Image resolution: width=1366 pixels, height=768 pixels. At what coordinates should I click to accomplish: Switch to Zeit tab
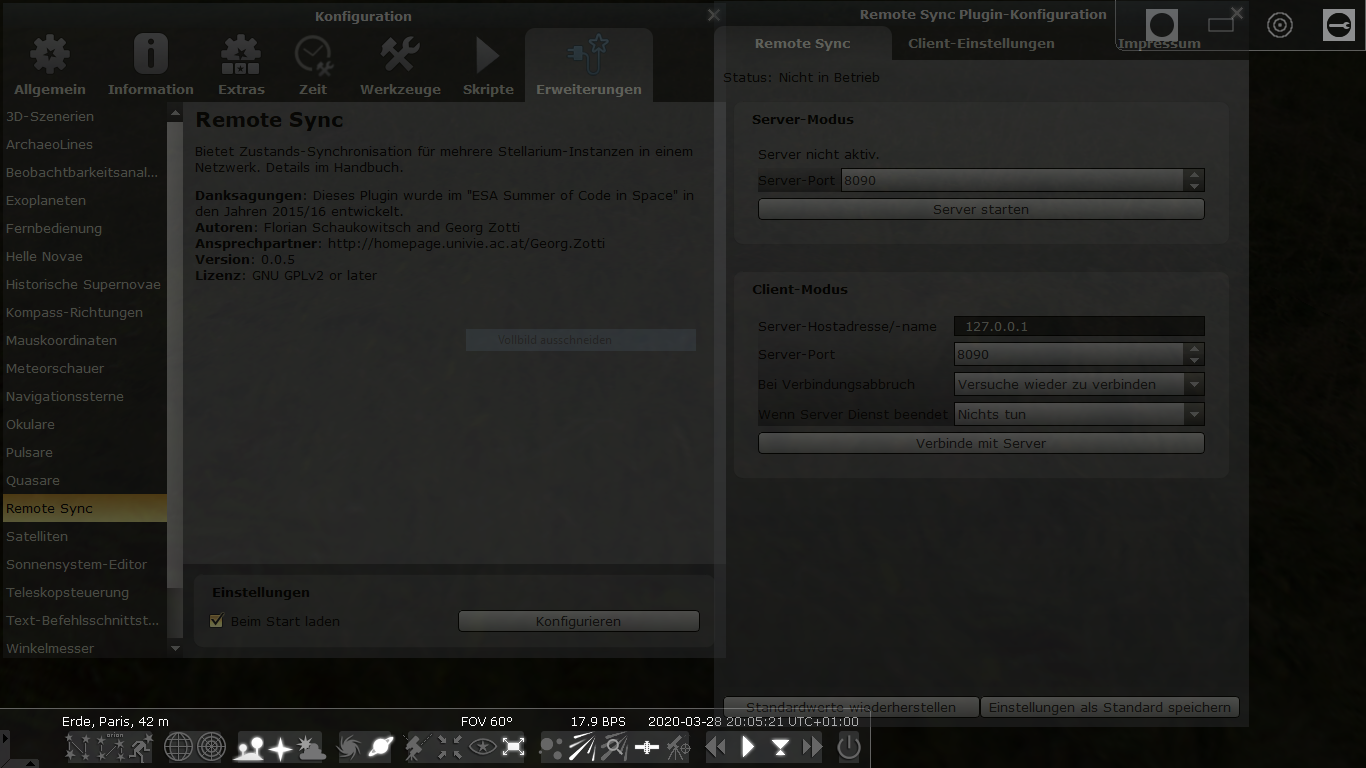pos(313,66)
